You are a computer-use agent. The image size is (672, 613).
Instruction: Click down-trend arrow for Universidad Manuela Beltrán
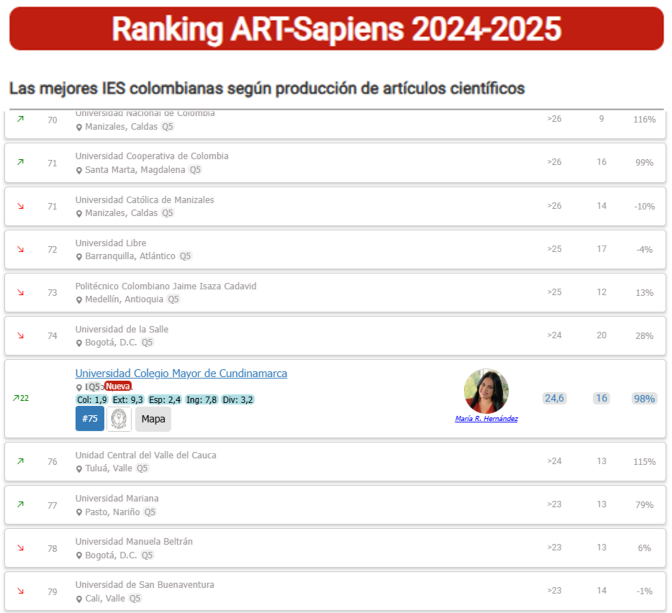[x=20, y=548]
